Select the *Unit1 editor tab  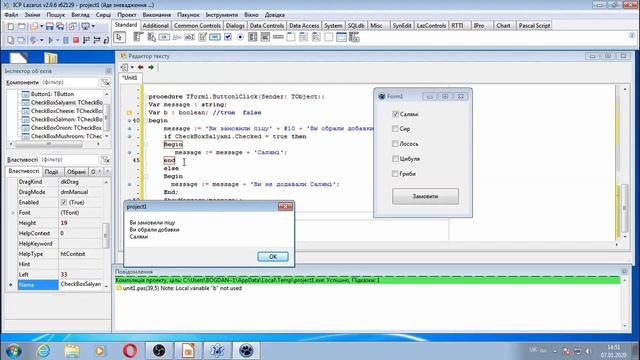pos(130,78)
